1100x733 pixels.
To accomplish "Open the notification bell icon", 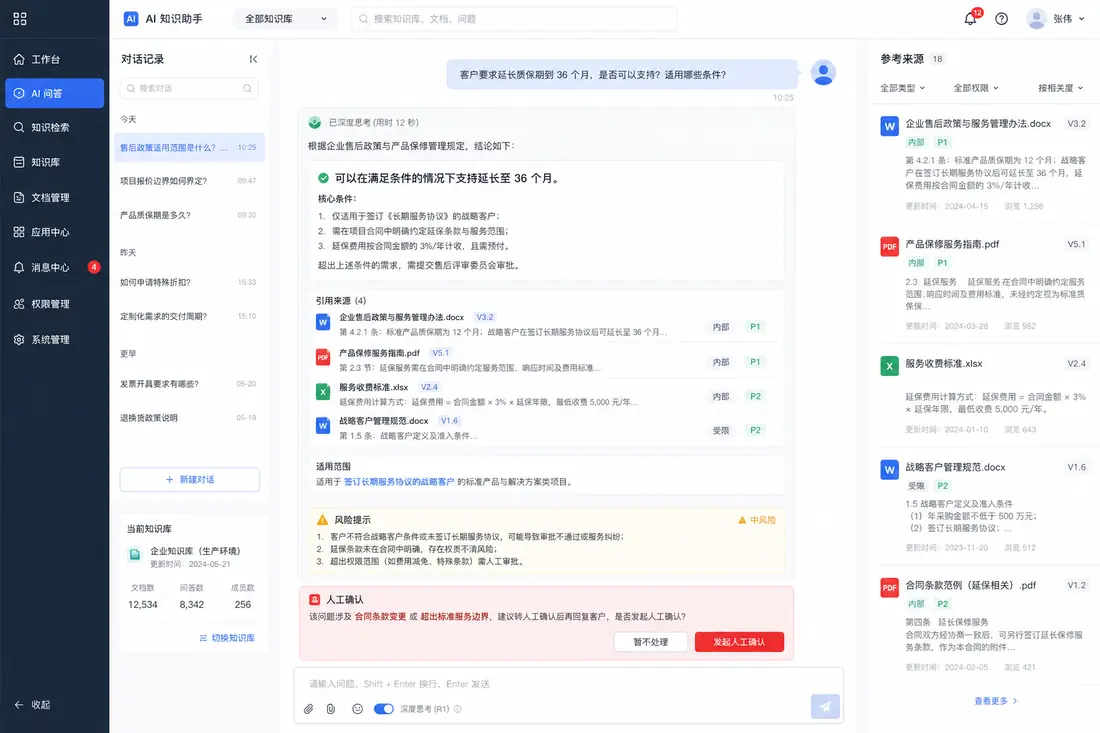I will click(x=970, y=19).
